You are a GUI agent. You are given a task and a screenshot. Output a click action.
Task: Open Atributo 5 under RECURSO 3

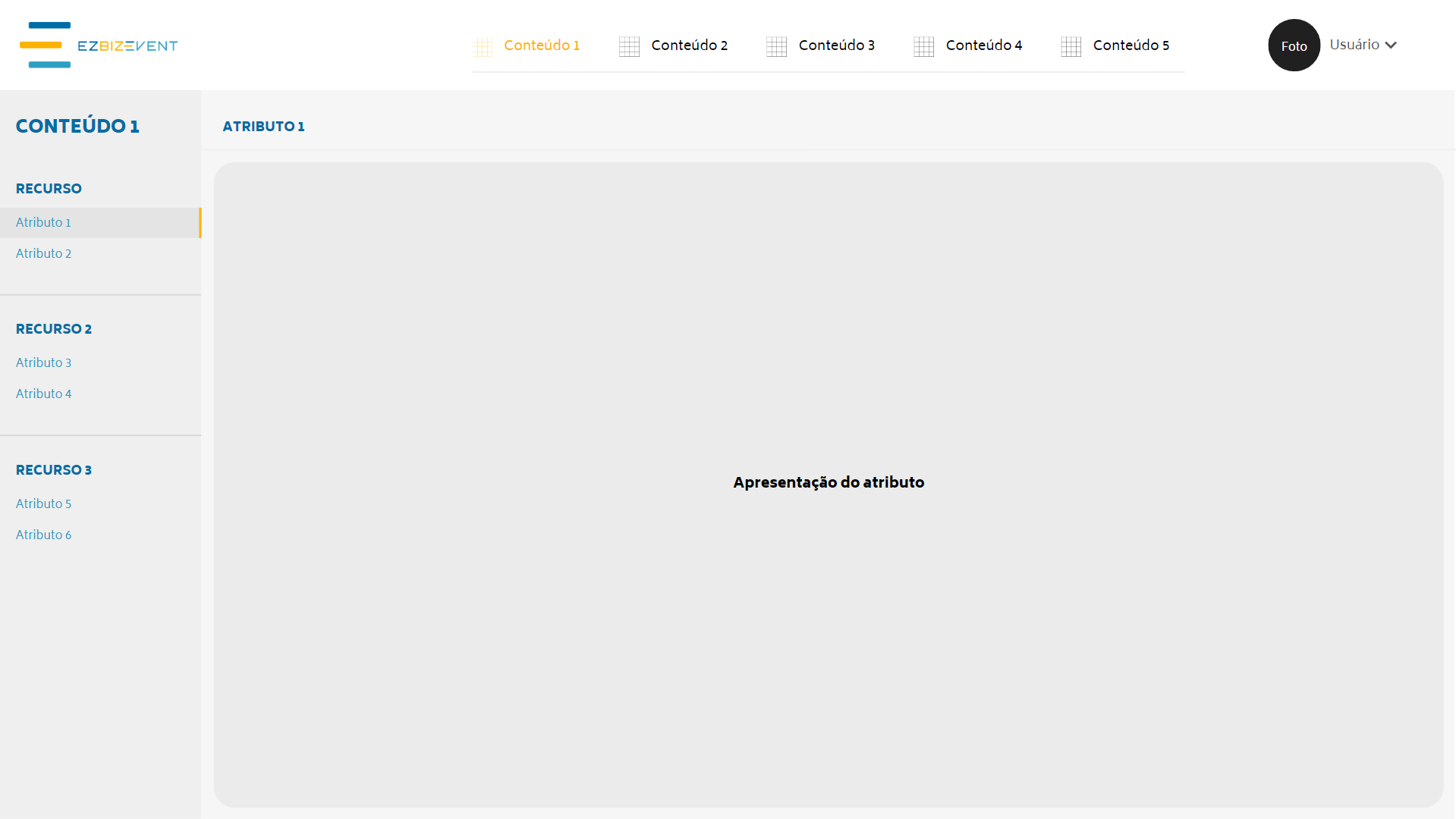(43, 504)
